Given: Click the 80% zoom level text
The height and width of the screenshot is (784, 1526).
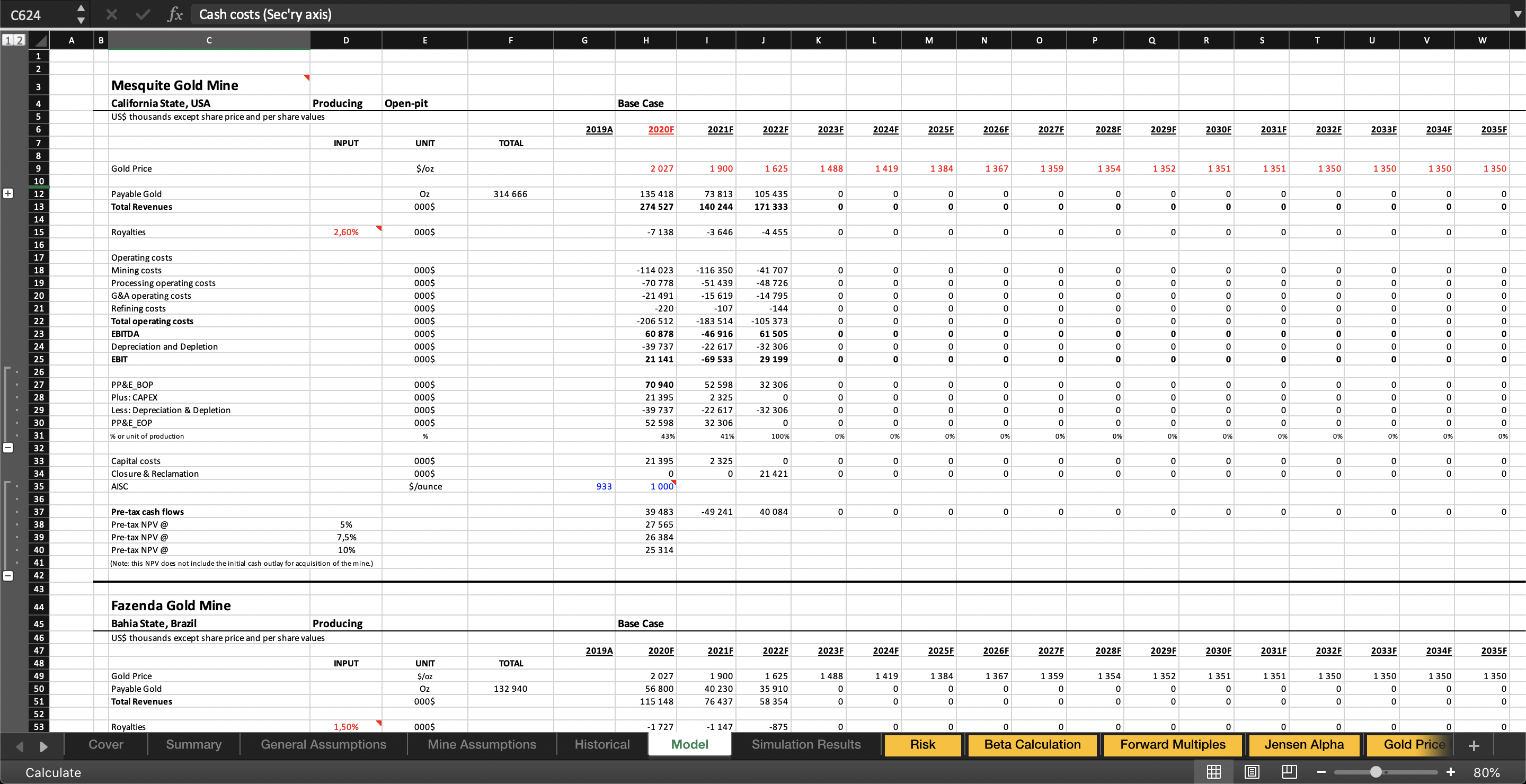Looking at the screenshot, I should tap(1486, 772).
